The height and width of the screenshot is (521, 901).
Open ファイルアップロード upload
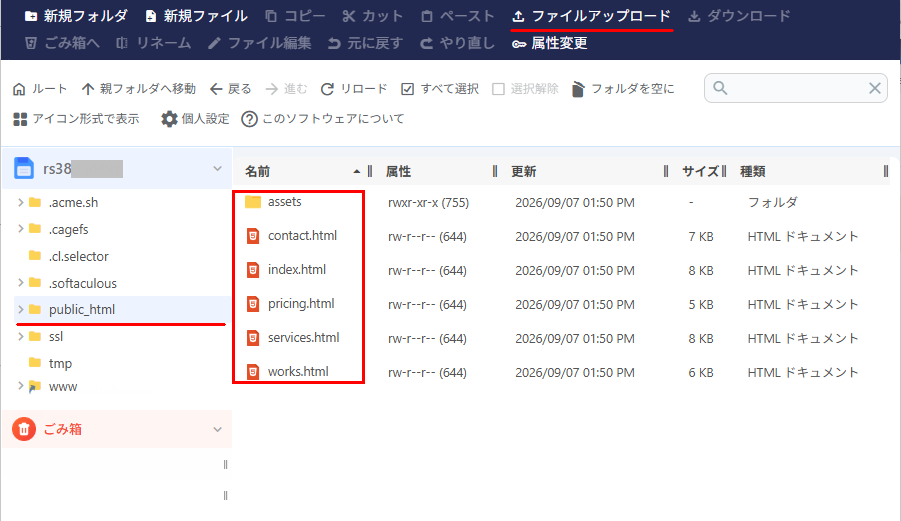click(x=591, y=16)
